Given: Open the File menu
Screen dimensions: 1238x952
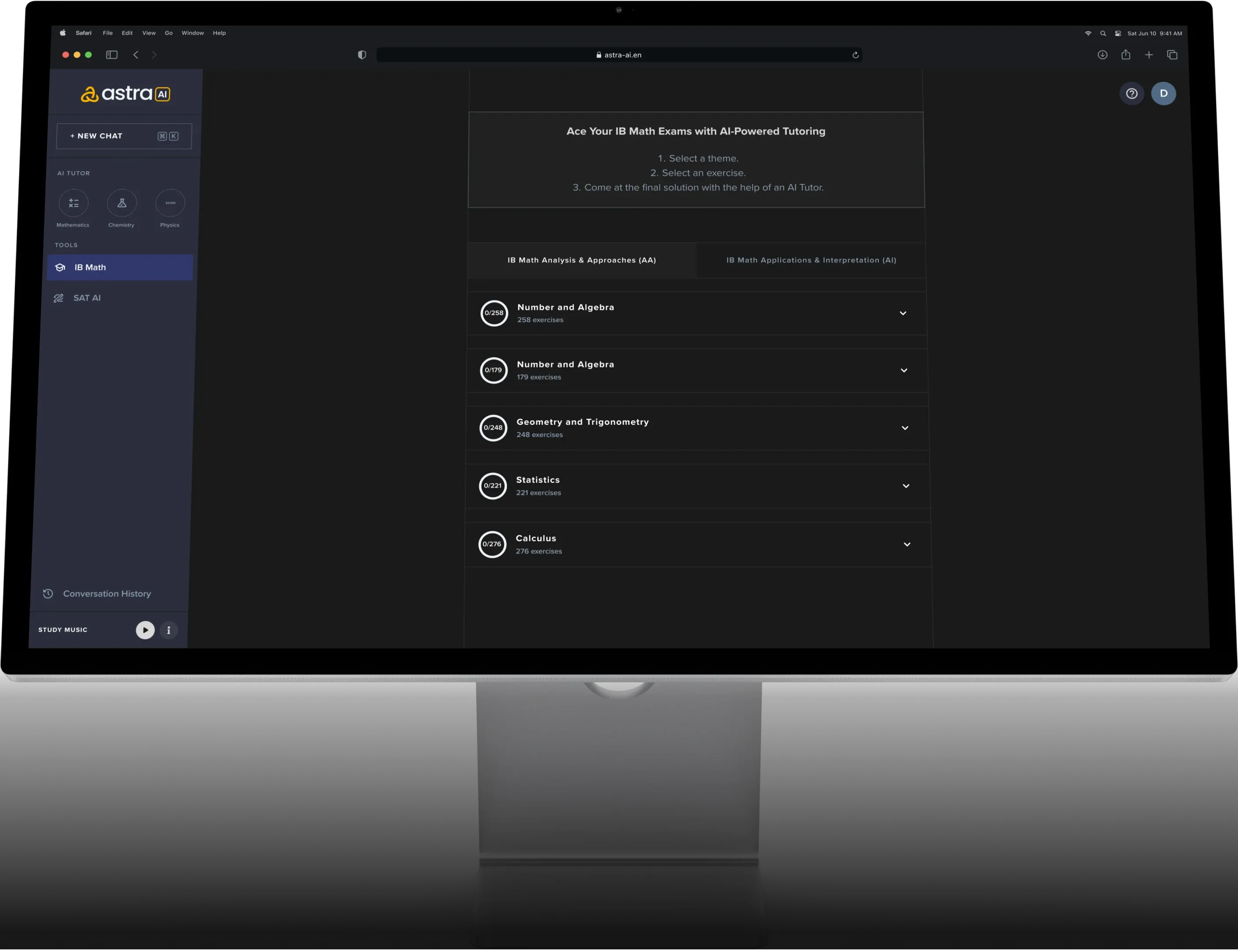Looking at the screenshot, I should tap(108, 33).
